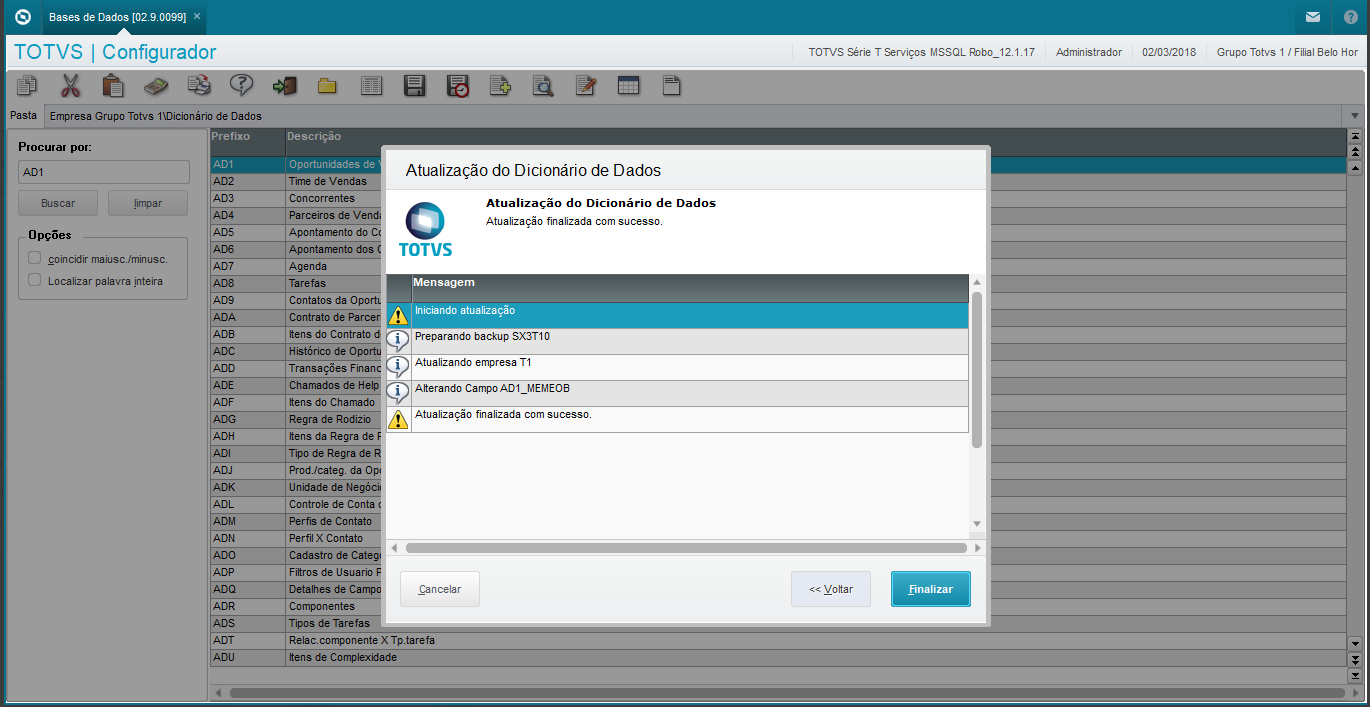The width and height of the screenshot is (1370, 707).
Task: Click the info icon beside Alterando Campo AD1_MEMEOB
Action: [398, 393]
